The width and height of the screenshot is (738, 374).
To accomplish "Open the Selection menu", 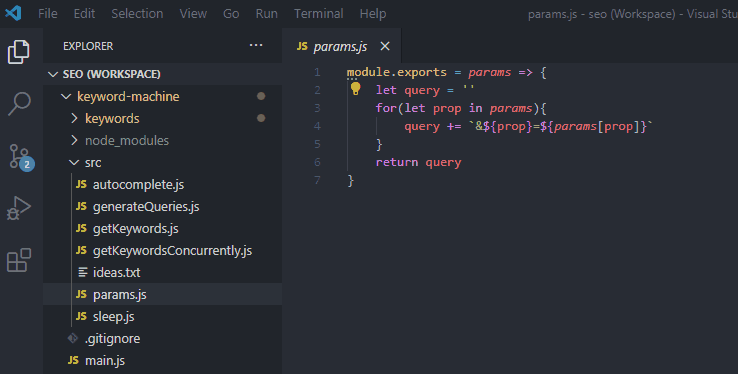I will (x=137, y=14).
